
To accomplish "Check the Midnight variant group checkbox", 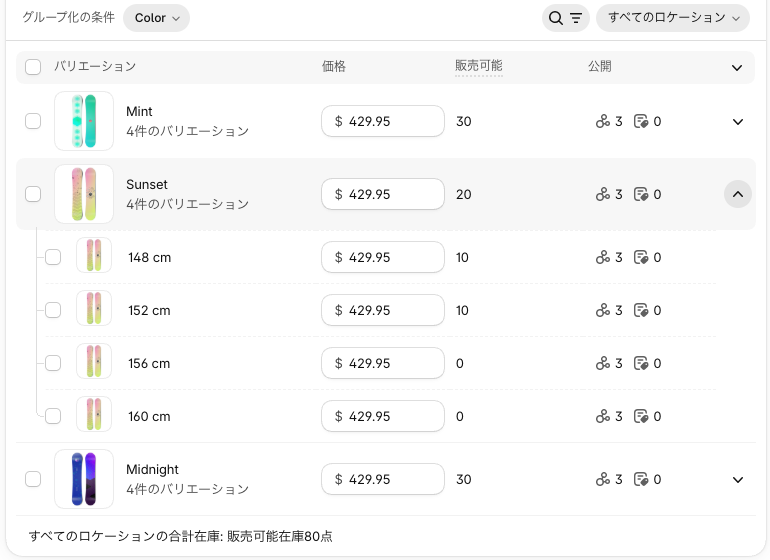I will [33, 479].
